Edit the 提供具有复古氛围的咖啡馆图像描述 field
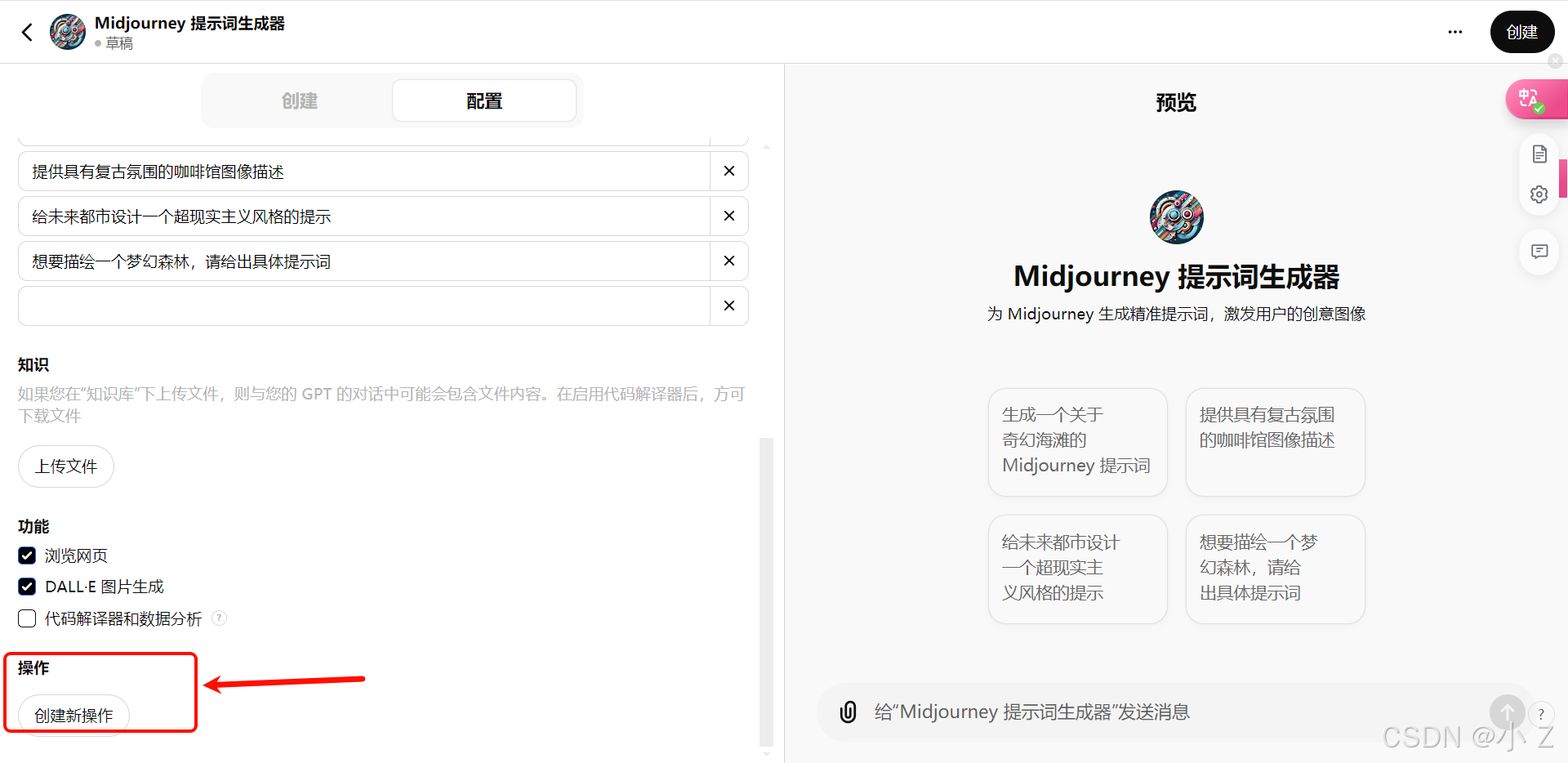Viewport: 1568px width, 763px height. pyautogui.click(x=364, y=172)
